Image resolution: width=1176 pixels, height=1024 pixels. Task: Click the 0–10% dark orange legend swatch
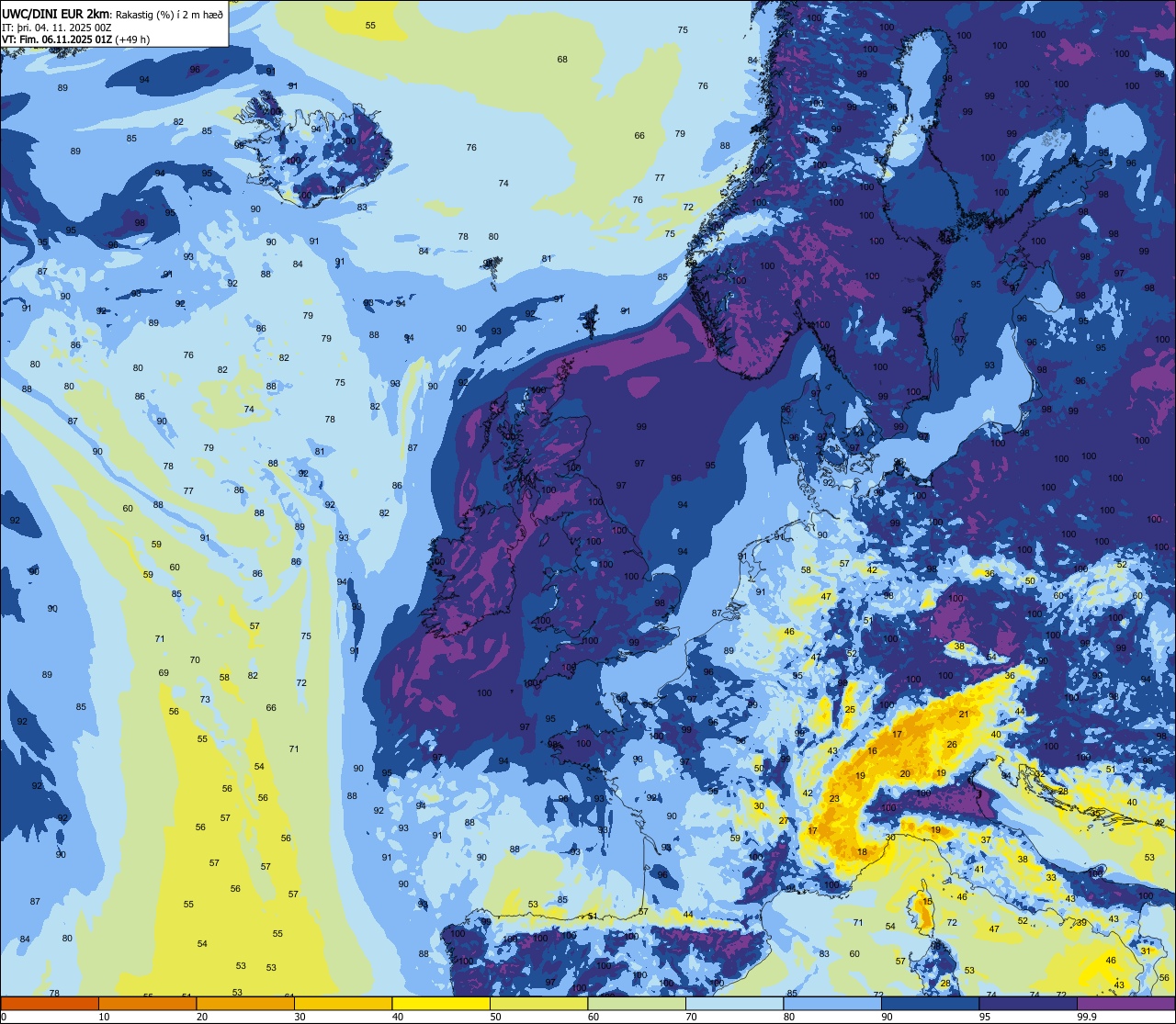click(x=50, y=1003)
